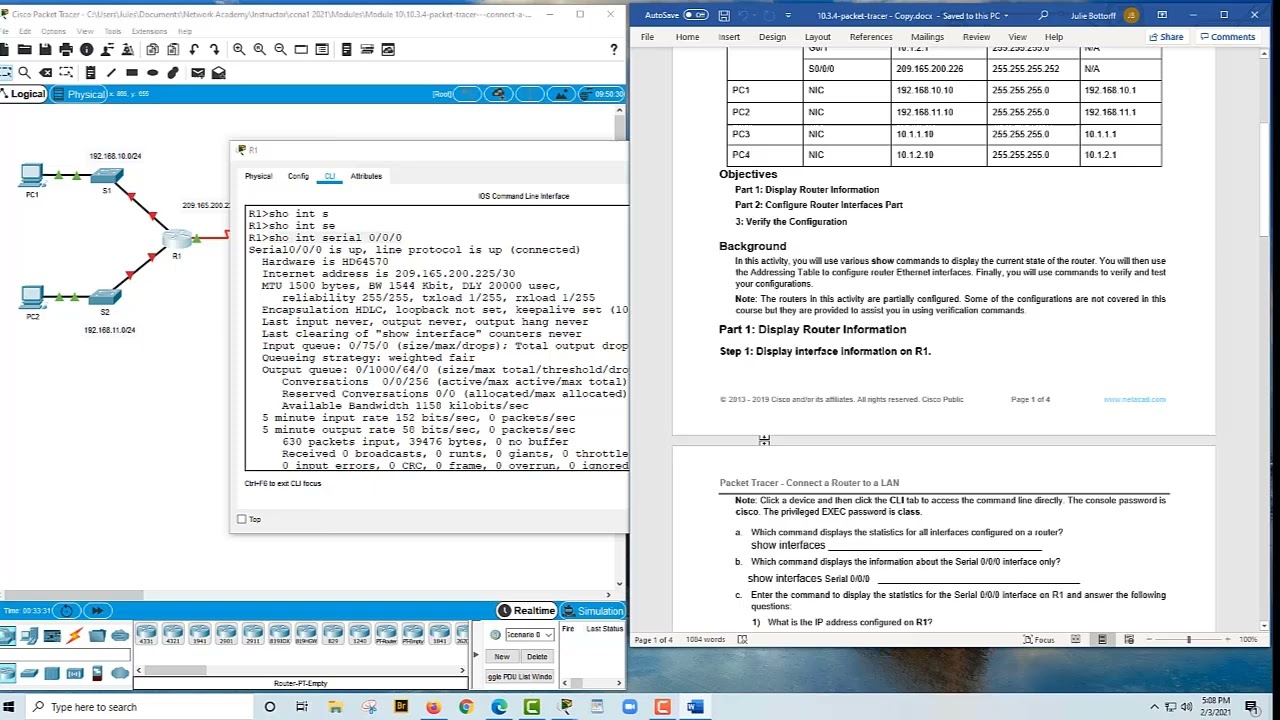Click PC2 in the topology
Image resolution: width=1280 pixels, height=720 pixels.
click(33, 297)
